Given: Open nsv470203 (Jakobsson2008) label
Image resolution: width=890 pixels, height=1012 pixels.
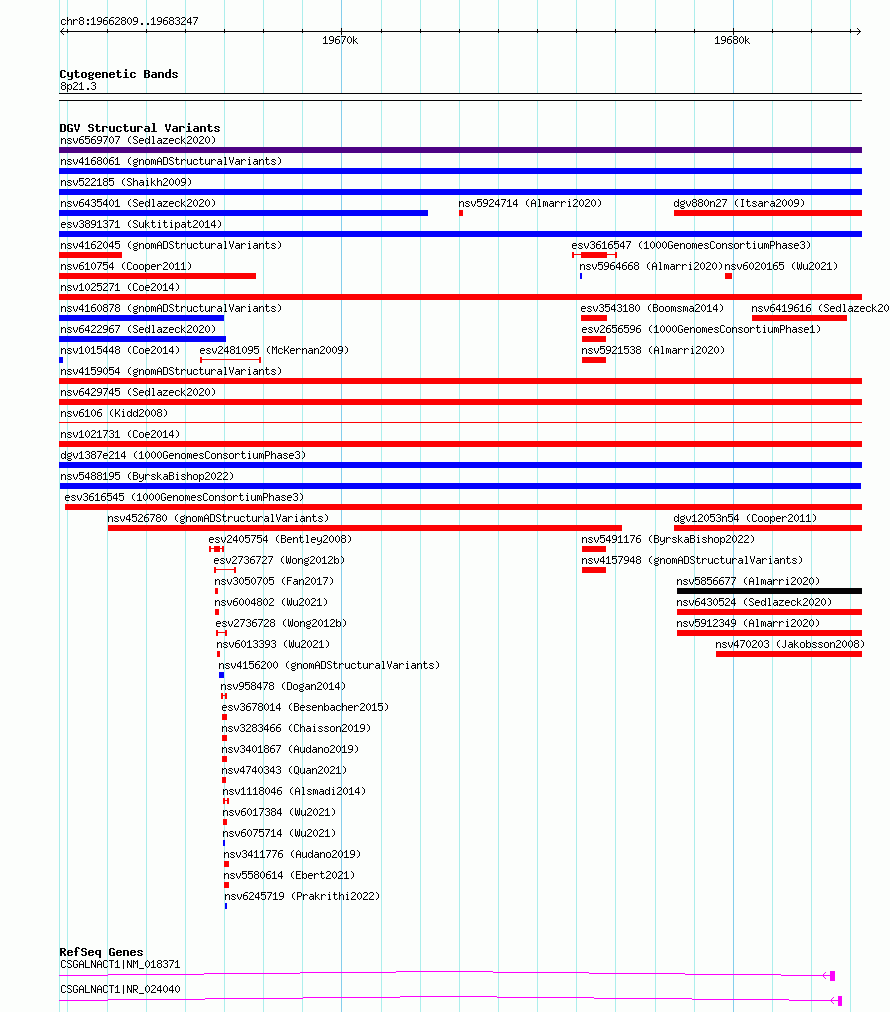Looking at the screenshot, I should pyautogui.click(x=790, y=644).
